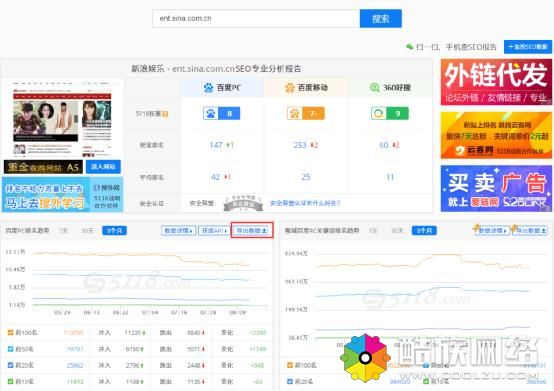The height and width of the screenshot is (391, 554).
Task: Click the Baidu PC average rank 42
Action: 216,177
